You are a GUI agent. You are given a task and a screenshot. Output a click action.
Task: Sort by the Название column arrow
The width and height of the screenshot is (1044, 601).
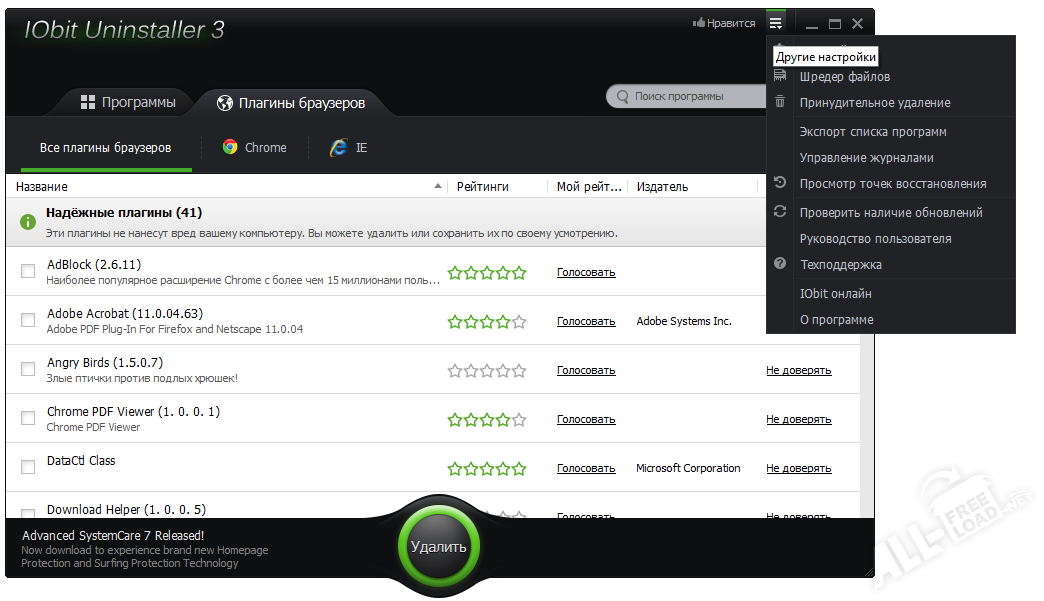point(437,187)
